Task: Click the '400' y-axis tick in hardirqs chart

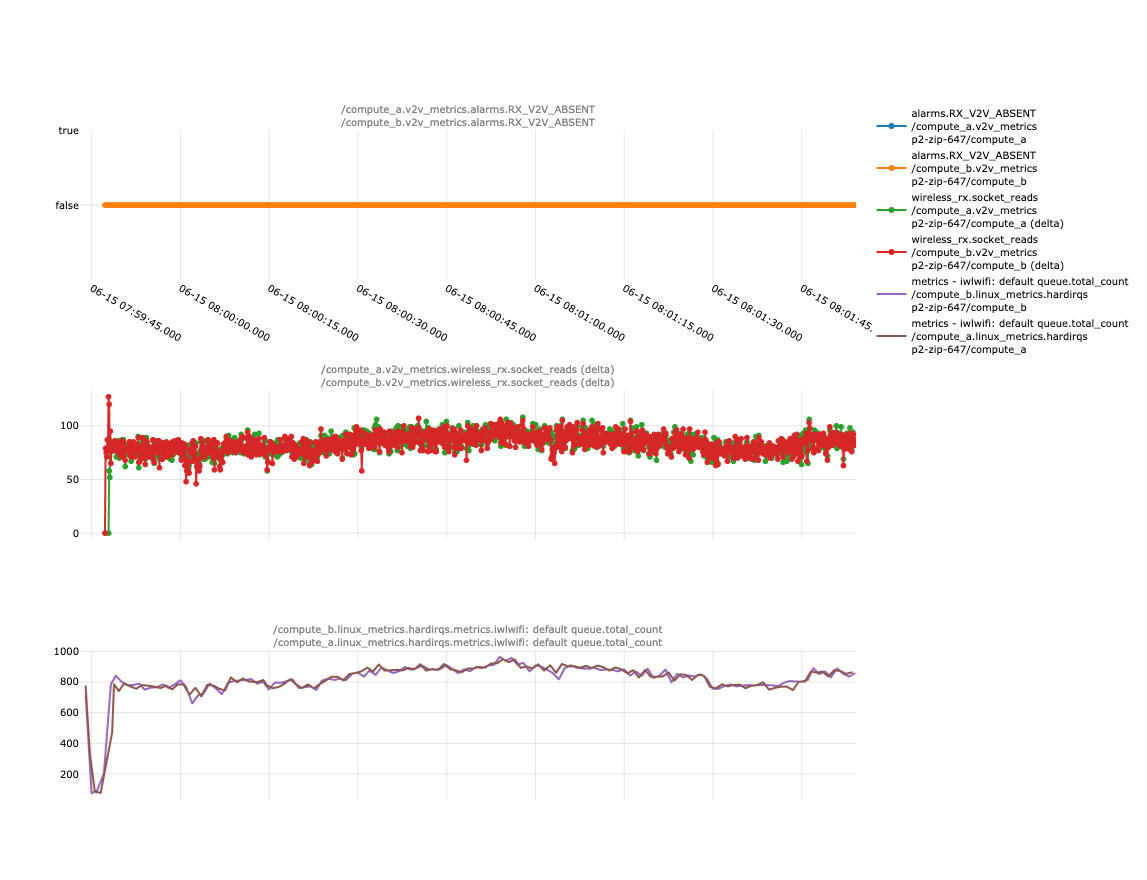Action: (69, 743)
